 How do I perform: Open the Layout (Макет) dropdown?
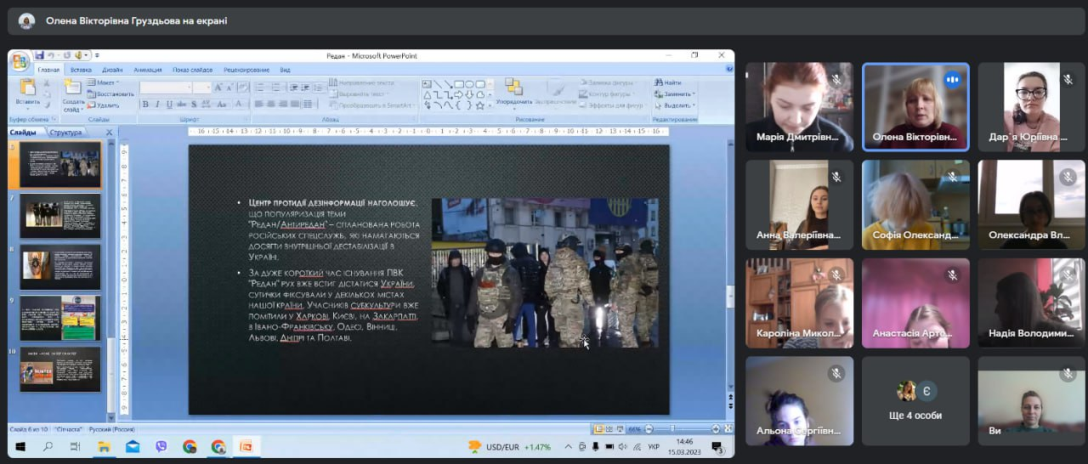click(103, 82)
